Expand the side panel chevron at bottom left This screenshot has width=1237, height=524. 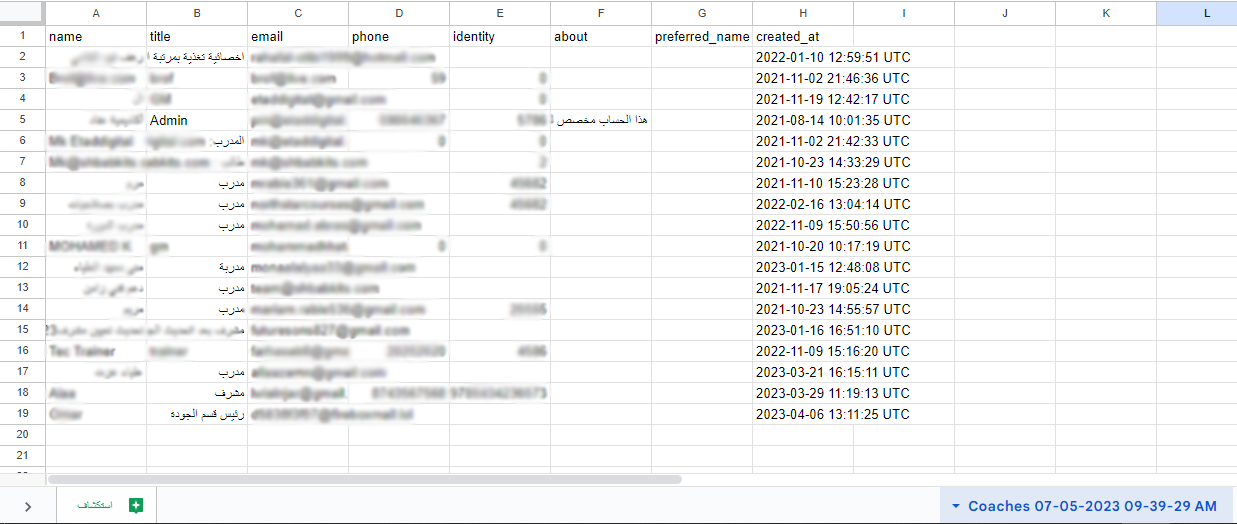pos(27,507)
